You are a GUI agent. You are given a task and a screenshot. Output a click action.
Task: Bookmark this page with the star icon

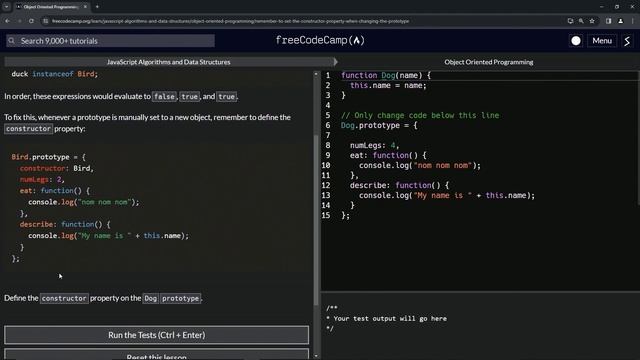tap(592, 21)
